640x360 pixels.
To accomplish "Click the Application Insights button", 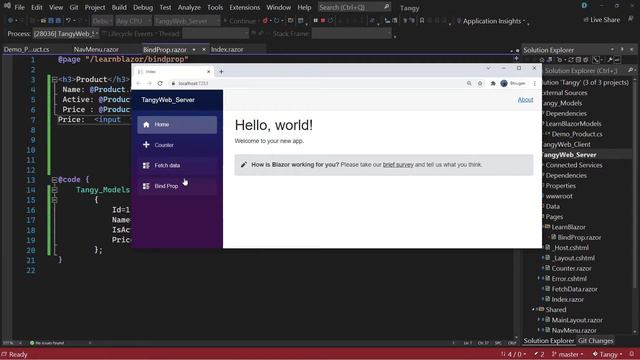I will (491, 21).
